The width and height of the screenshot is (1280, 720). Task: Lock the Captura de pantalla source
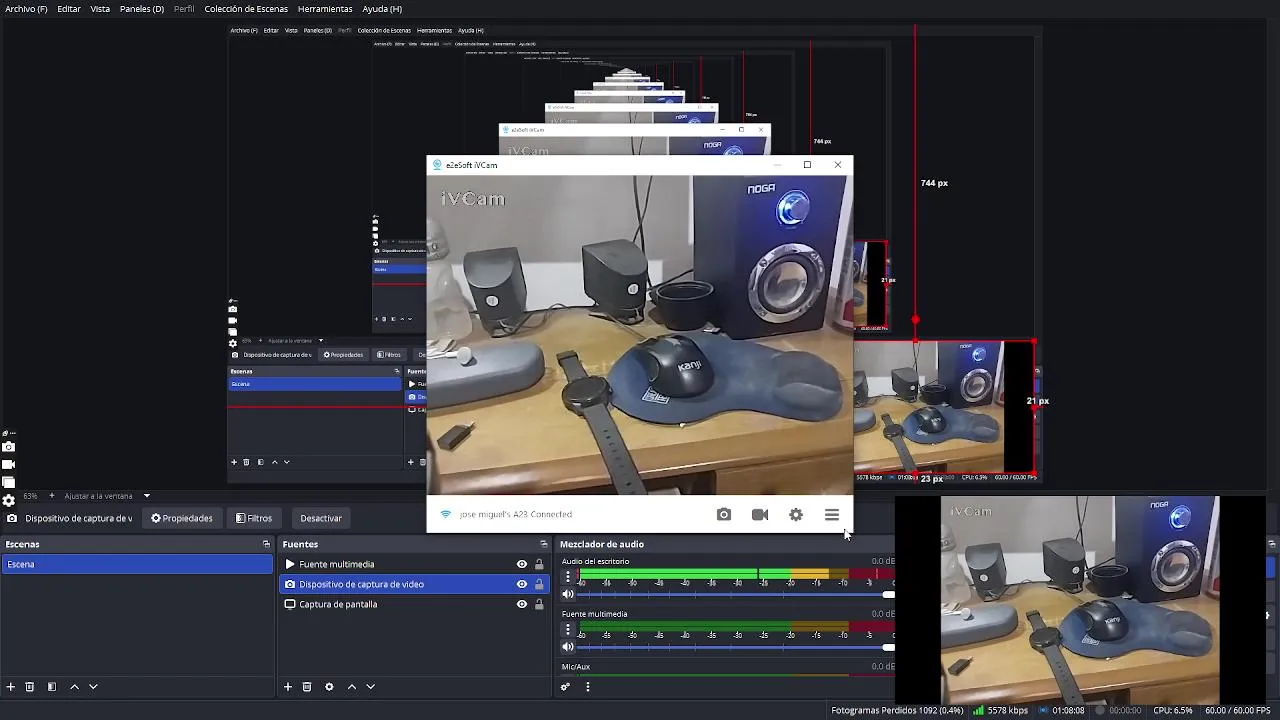click(x=539, y=604)
